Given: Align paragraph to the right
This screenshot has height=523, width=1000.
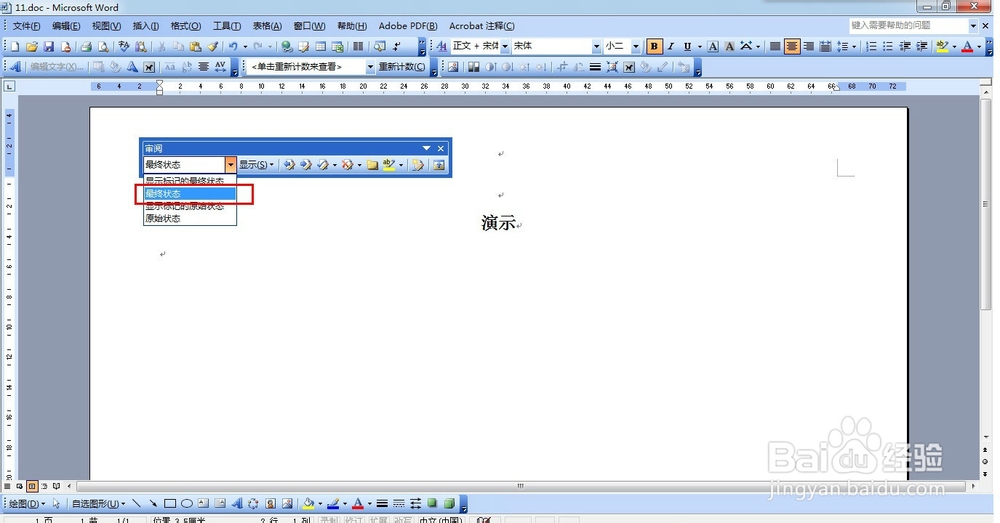Looking at the screenshot, I should (809, 47).
